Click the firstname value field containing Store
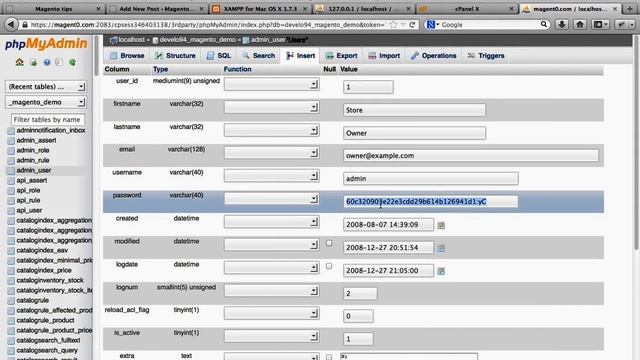Screen dimensions: 640x360 pyautogui.click(x=414, y=110)
